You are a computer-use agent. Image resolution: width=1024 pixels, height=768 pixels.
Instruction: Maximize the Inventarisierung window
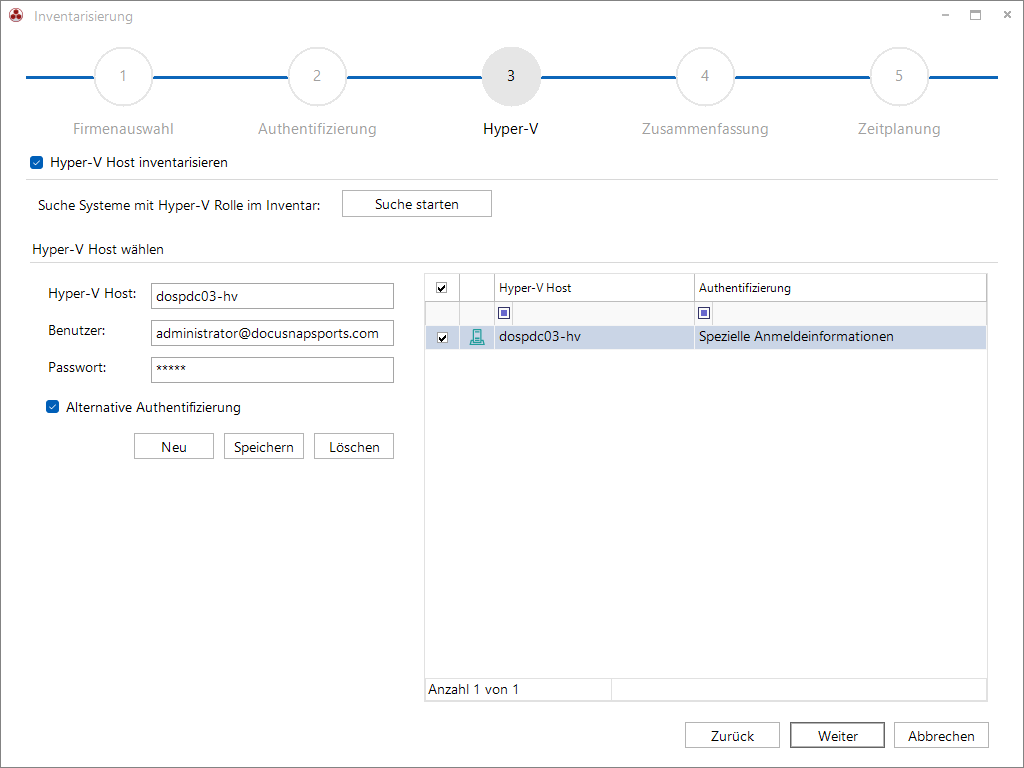click(976, 15)
